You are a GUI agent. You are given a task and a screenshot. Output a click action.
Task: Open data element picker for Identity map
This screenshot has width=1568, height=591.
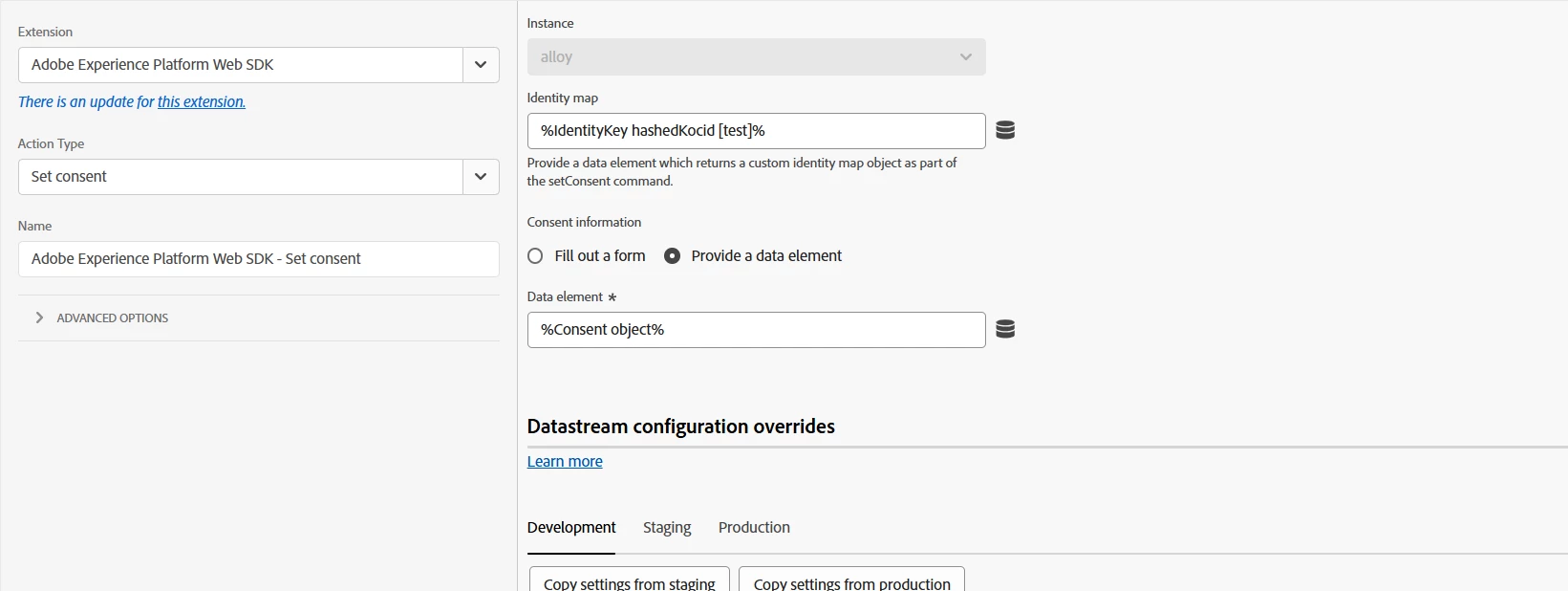click(x=1005, y=130)
